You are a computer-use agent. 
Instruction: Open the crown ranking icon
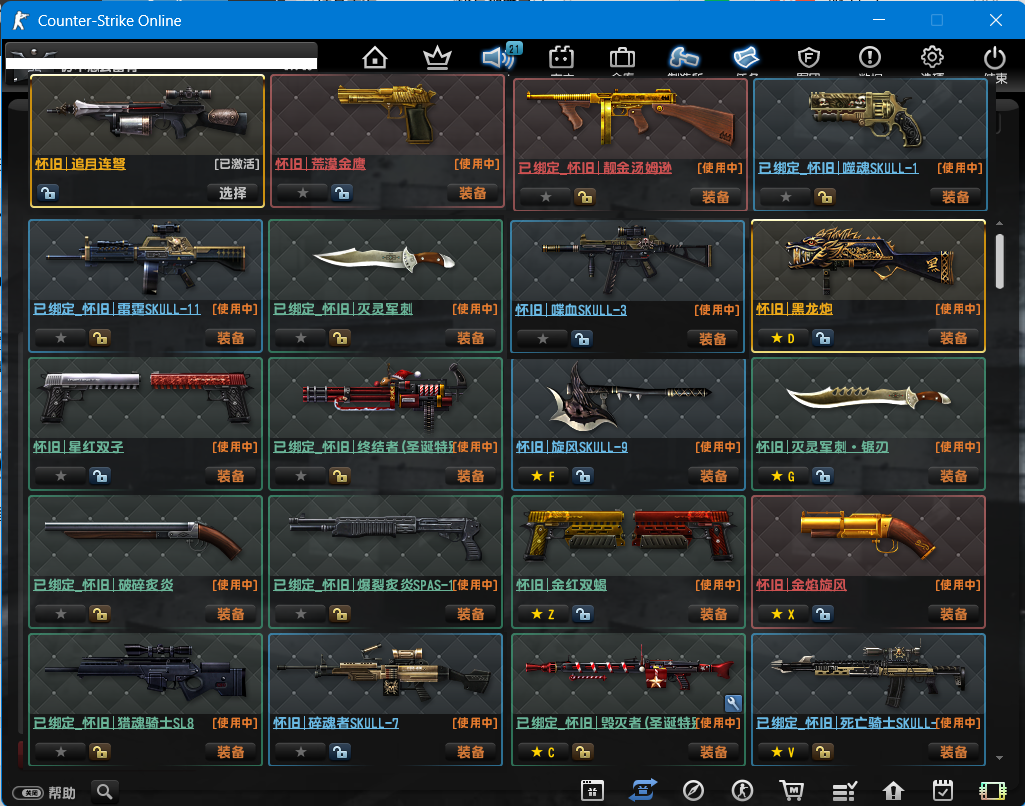pos(437,58)
